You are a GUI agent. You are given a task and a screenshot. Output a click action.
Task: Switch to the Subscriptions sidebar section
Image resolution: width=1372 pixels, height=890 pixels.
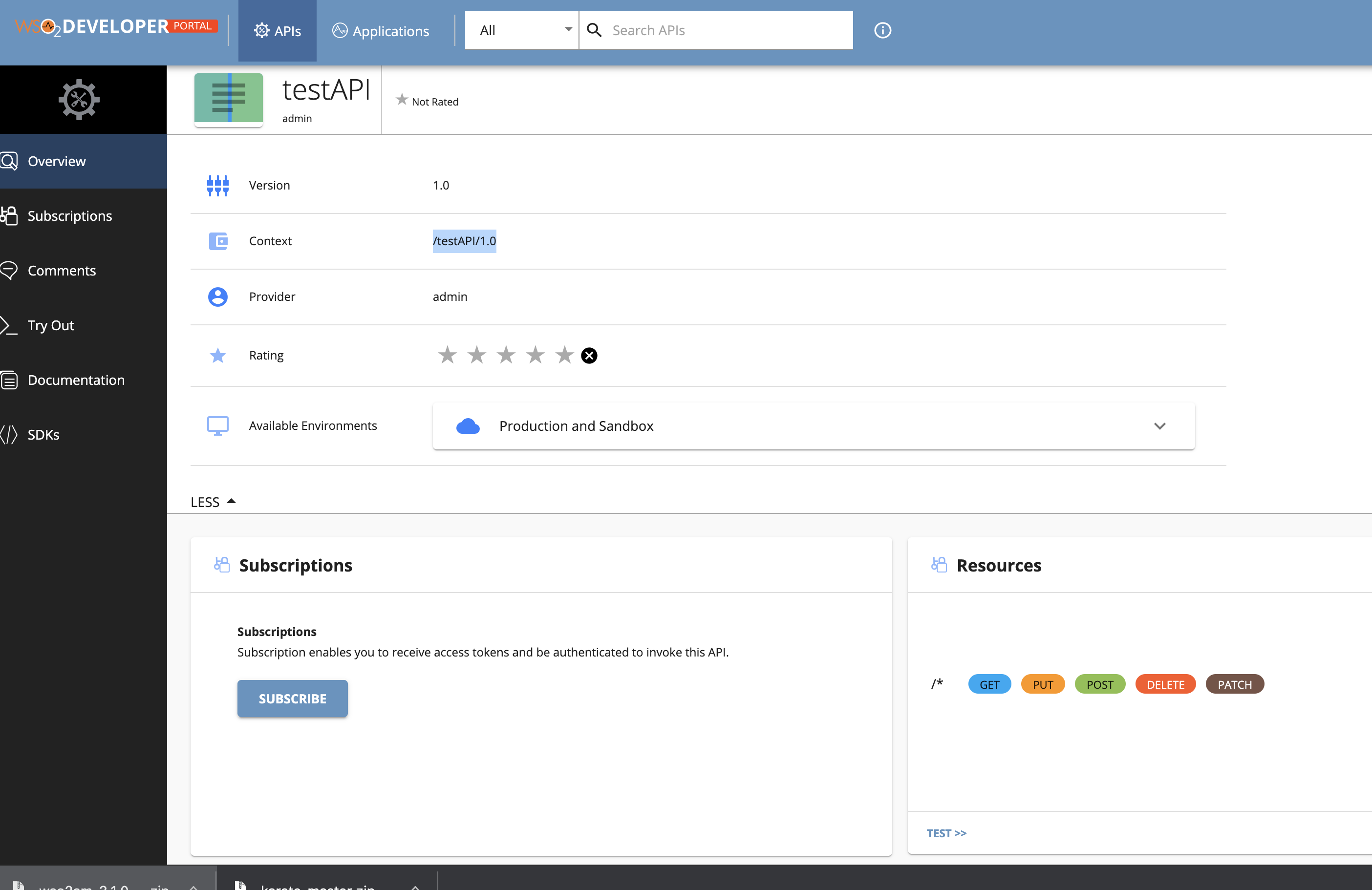[x=70, y=215]
